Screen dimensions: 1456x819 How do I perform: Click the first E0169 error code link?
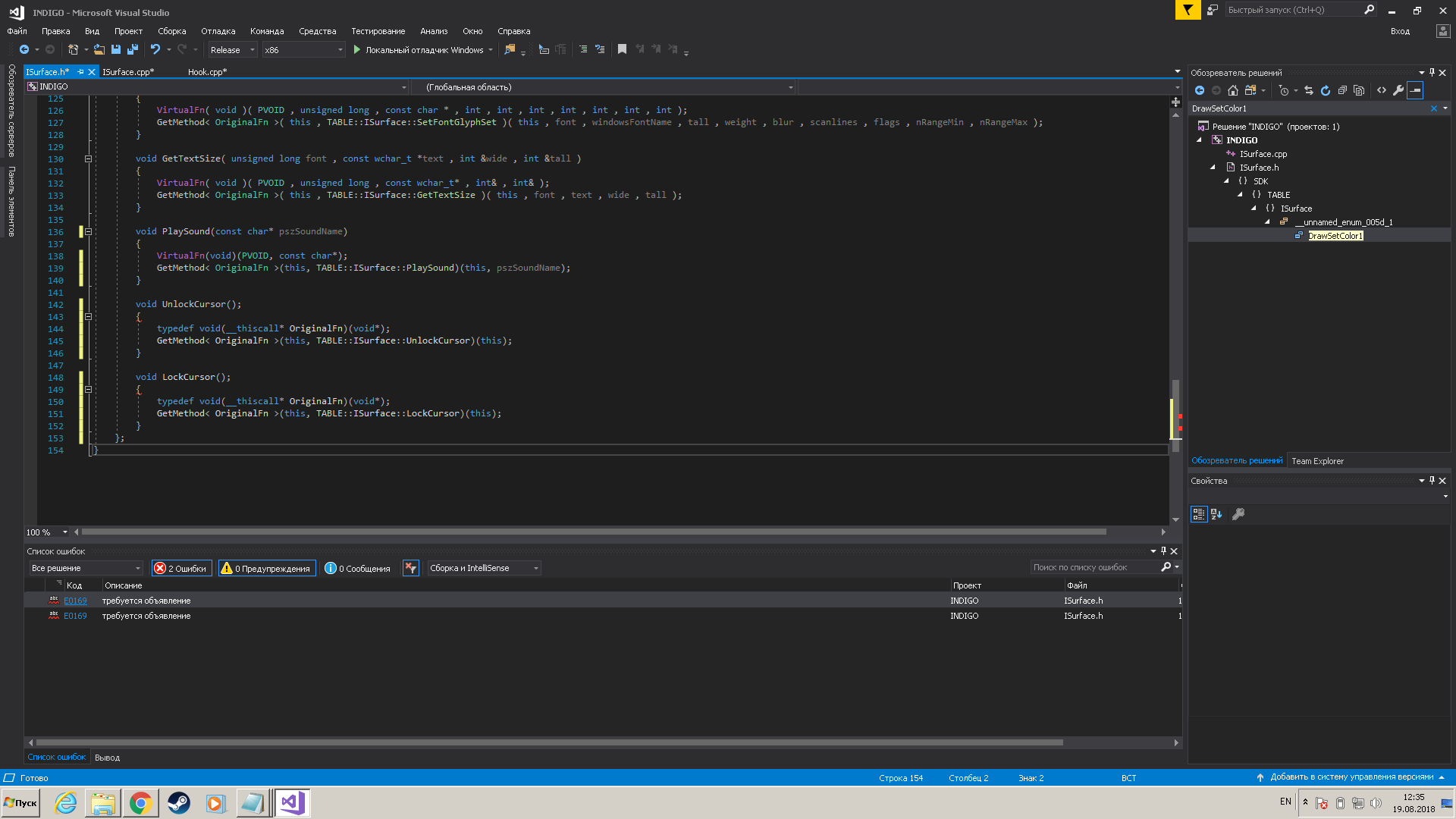click(75, 601)
